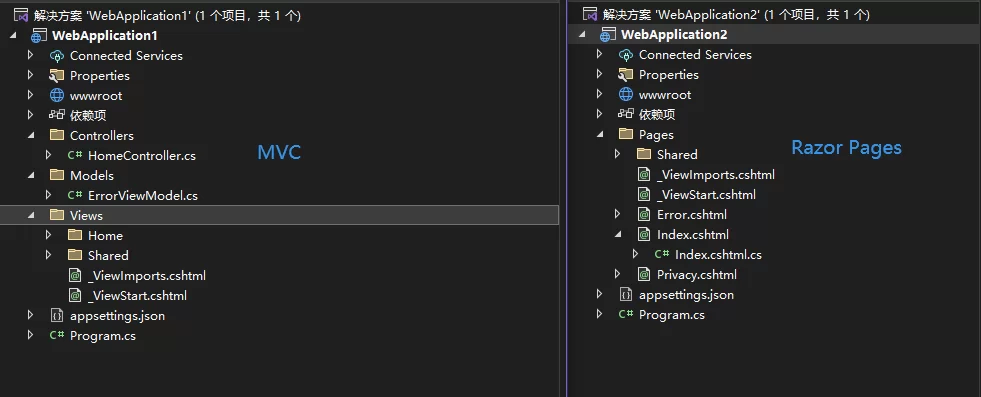The height and width of the screenshot is (397, 981).
Task: Click Connected Services icon in WebApplication1
Action: (57, 56)
